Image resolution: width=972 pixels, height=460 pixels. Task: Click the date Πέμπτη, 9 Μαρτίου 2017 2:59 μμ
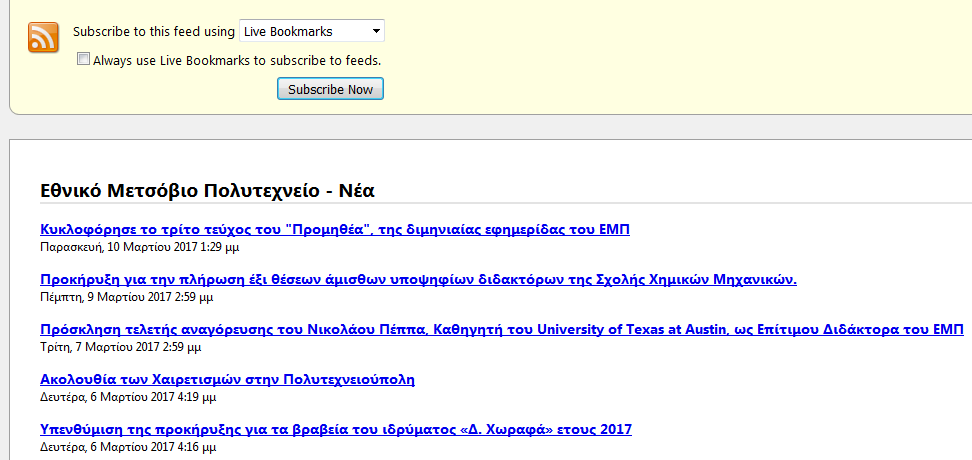click(127, 297)
